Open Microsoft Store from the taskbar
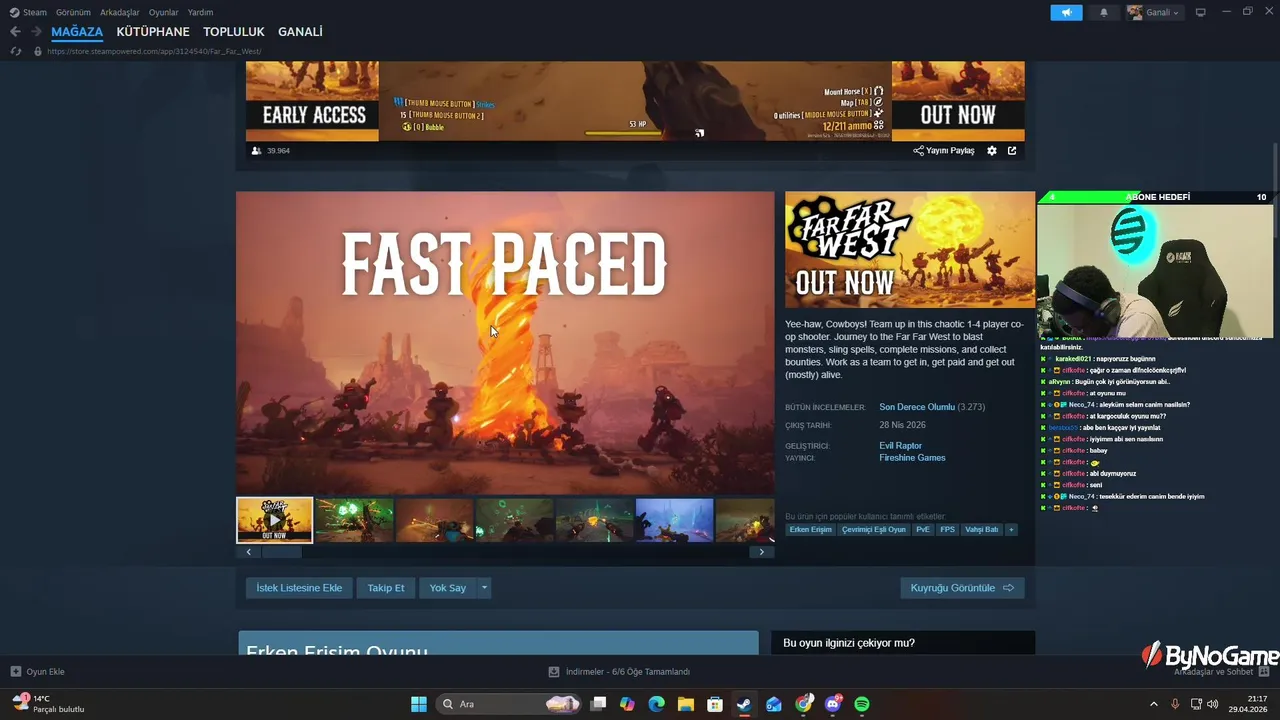 click(715, 704)
